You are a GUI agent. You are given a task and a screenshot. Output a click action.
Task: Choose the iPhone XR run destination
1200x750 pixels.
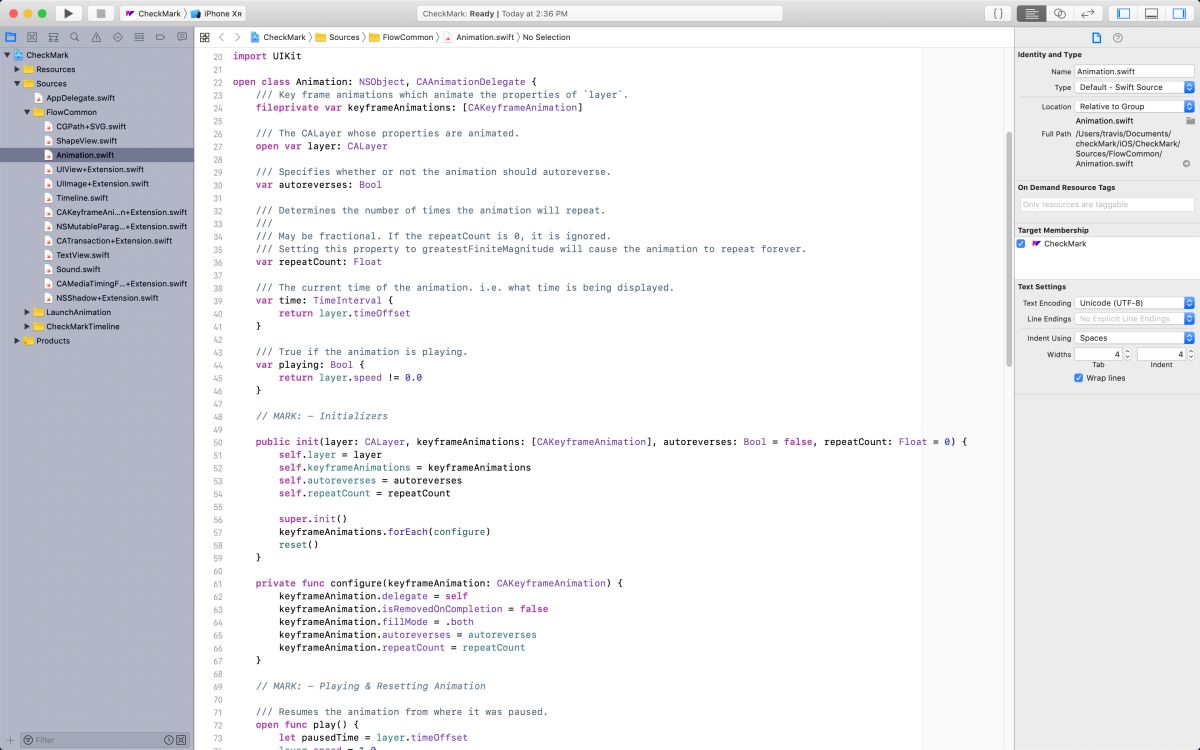pos(216,13)
